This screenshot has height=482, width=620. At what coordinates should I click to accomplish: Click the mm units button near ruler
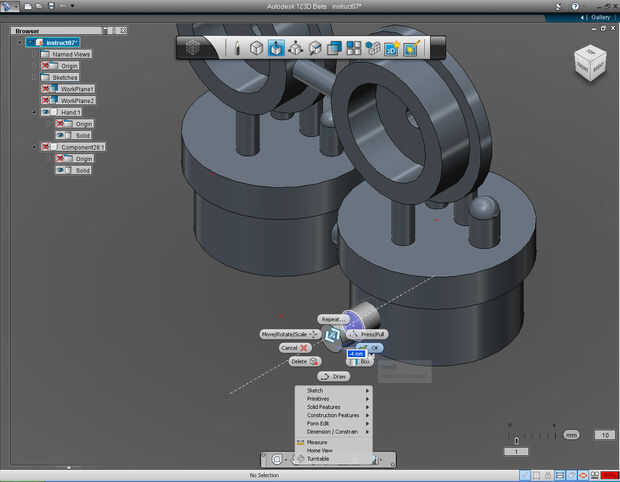coord(571,435)
